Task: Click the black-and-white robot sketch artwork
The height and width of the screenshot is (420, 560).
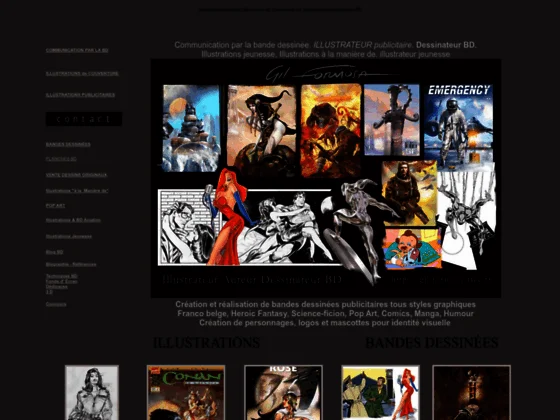Action: (466, 218)
